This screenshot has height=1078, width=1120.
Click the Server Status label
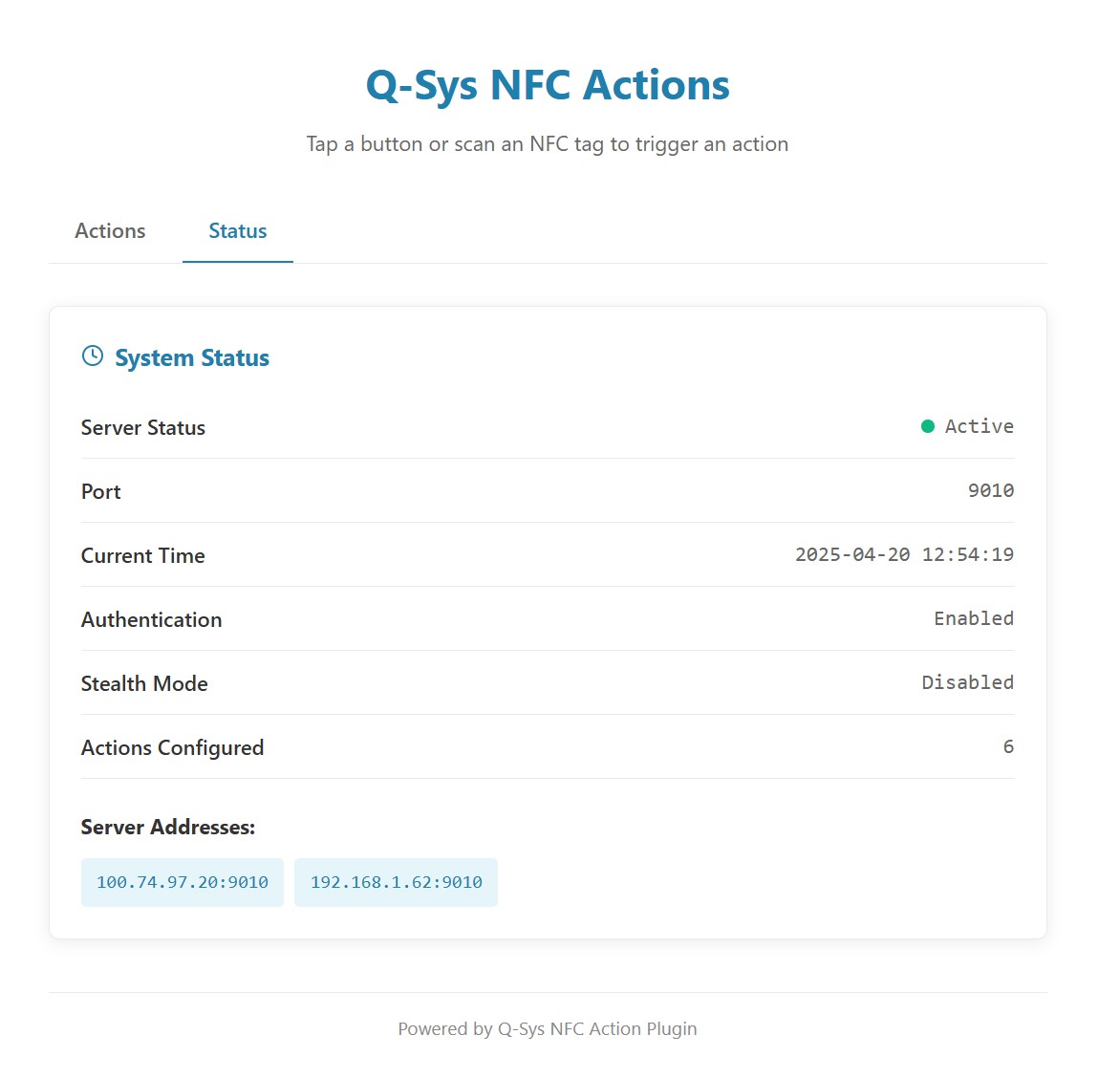(143, 428)
